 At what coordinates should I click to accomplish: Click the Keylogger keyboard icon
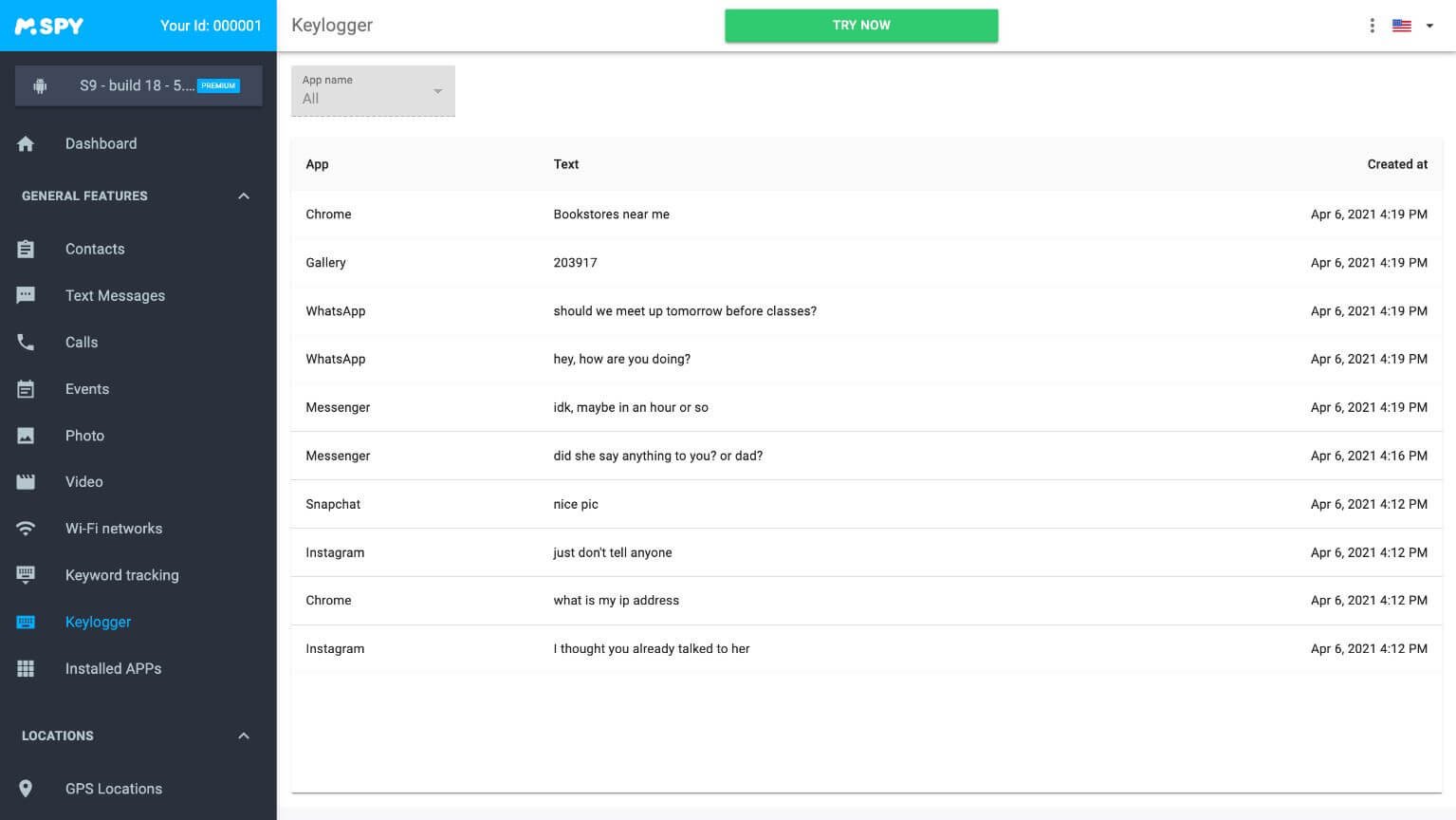coord(26,622)
